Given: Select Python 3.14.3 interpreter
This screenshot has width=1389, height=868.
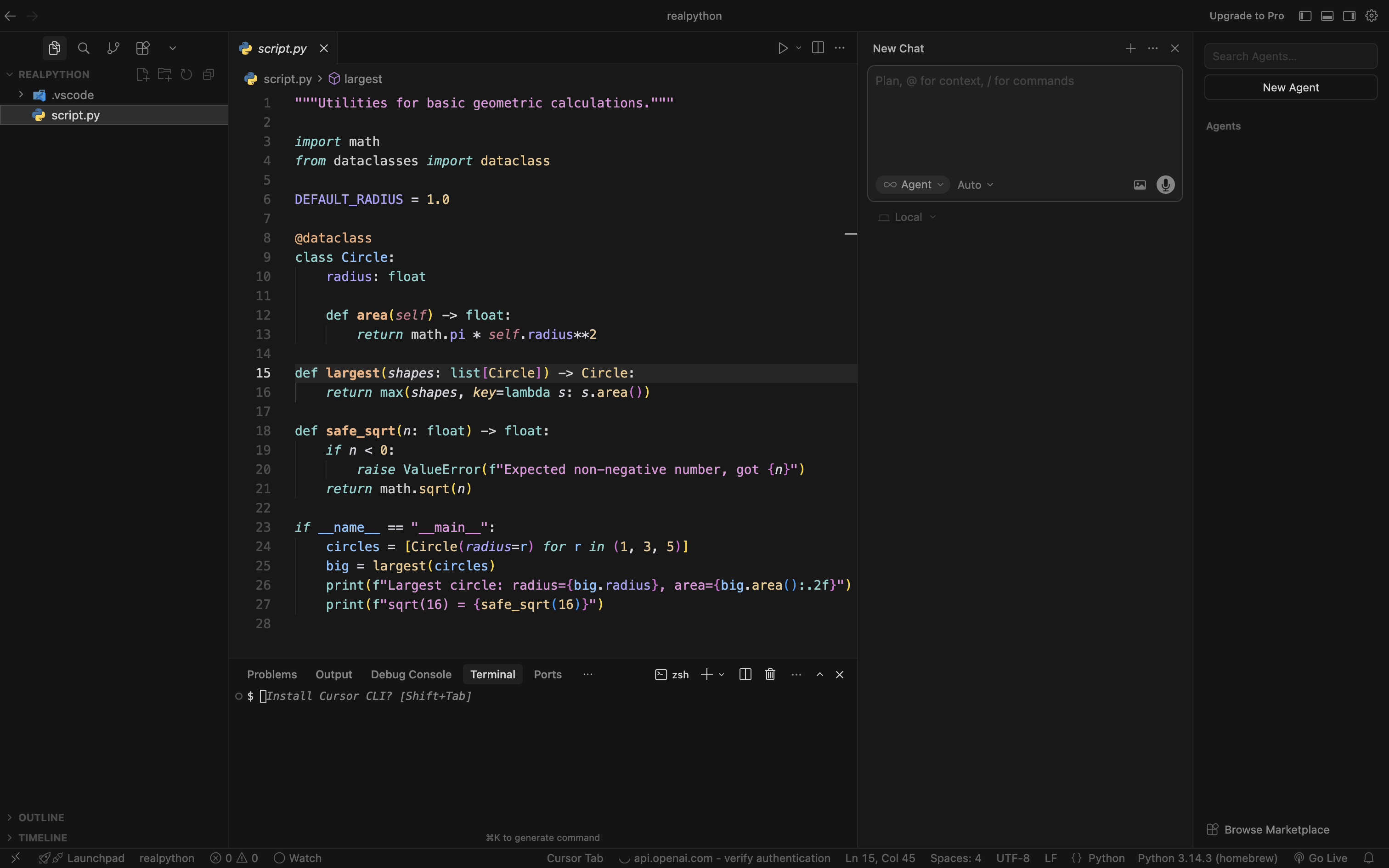Looking at the screenshot, I should 1208,858.
